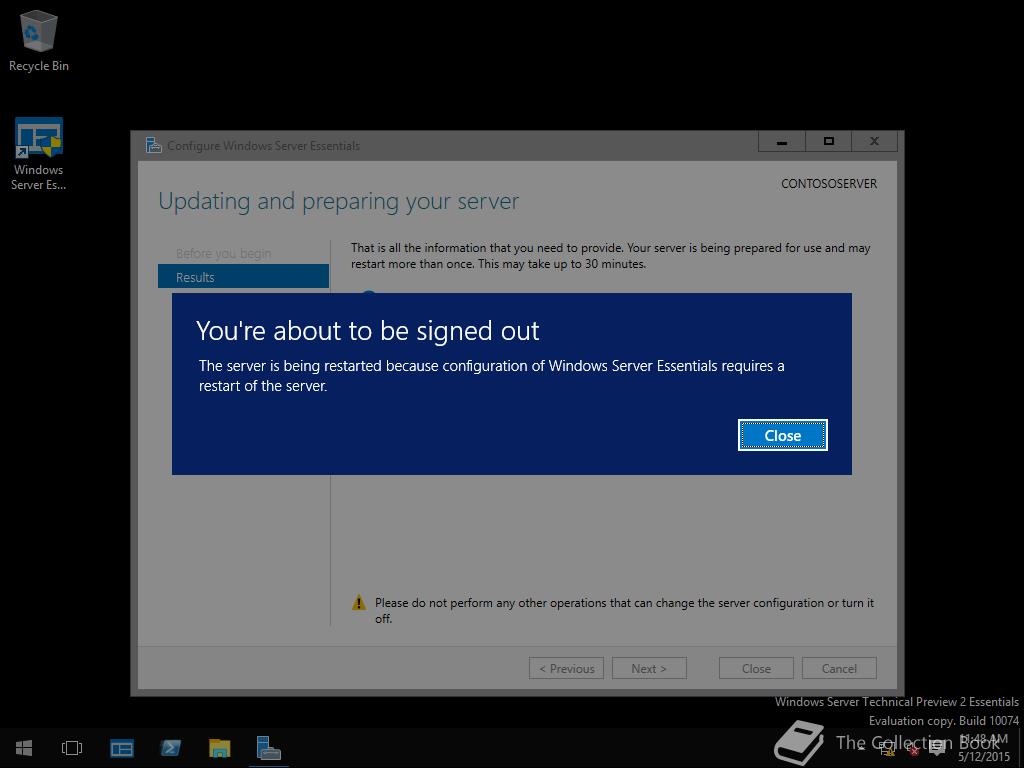Close the Configure Windows Server Essentials window
This screenshot has height=768, width=1024.
(874, 142)
